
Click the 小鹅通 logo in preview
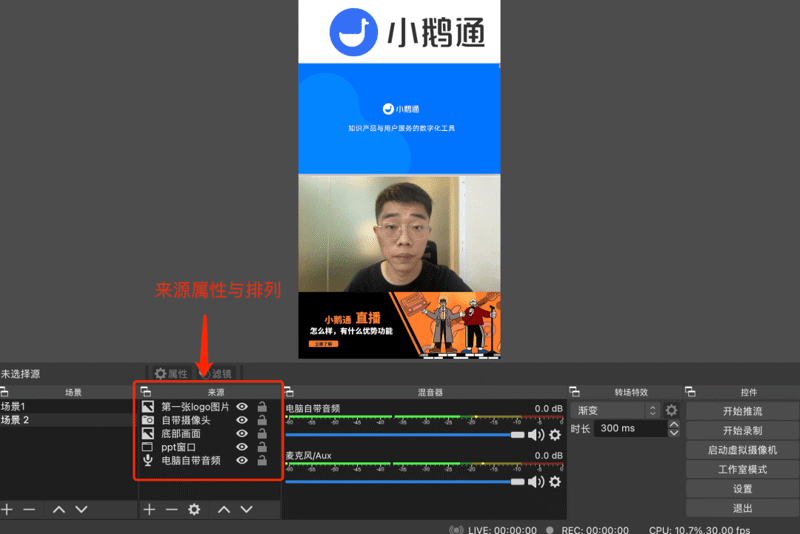click(407, 32)
